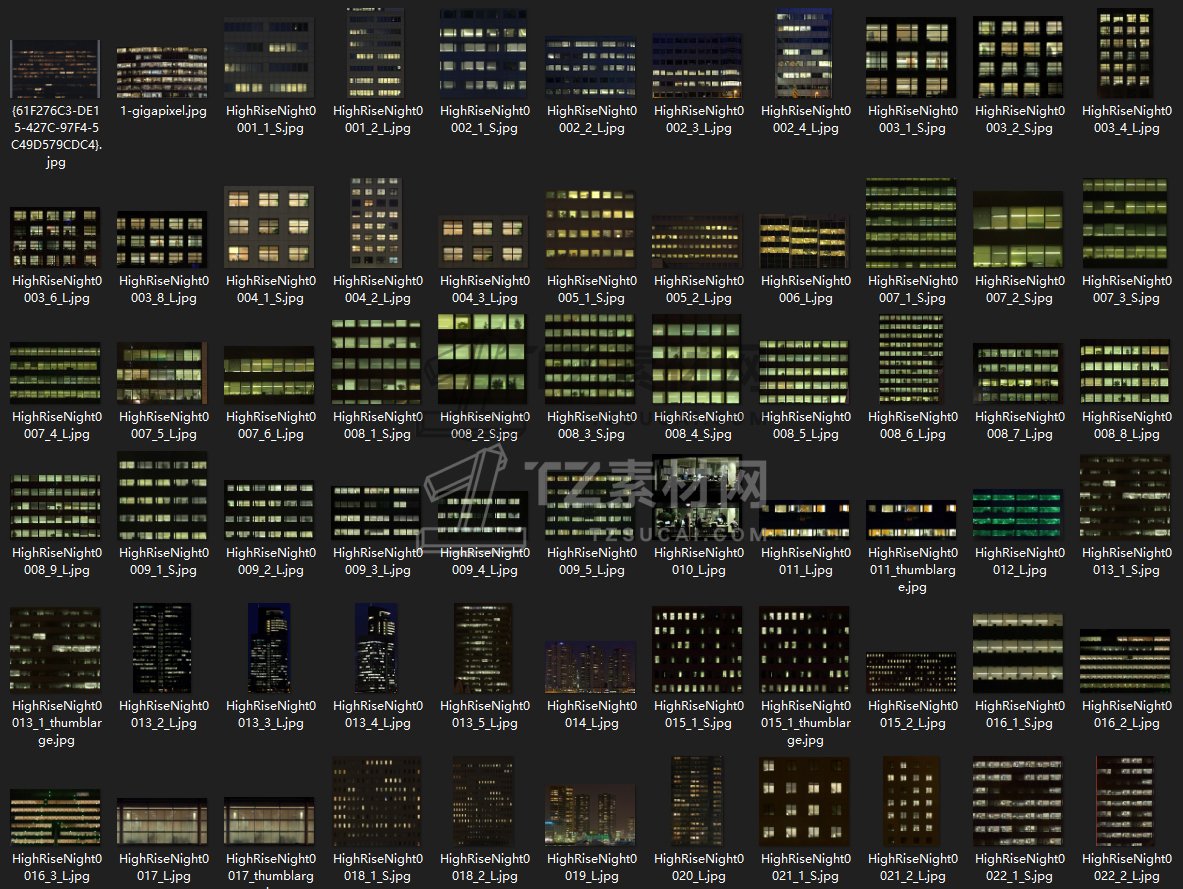Select HighRiseNight0016_1_S.jpg thumbnail

pos(1019,653)
